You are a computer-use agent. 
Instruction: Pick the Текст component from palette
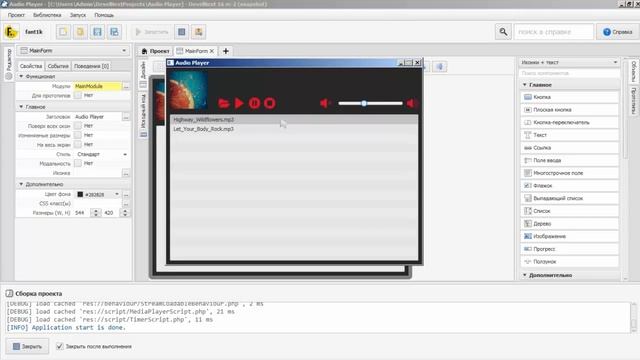tap(569, 135)
